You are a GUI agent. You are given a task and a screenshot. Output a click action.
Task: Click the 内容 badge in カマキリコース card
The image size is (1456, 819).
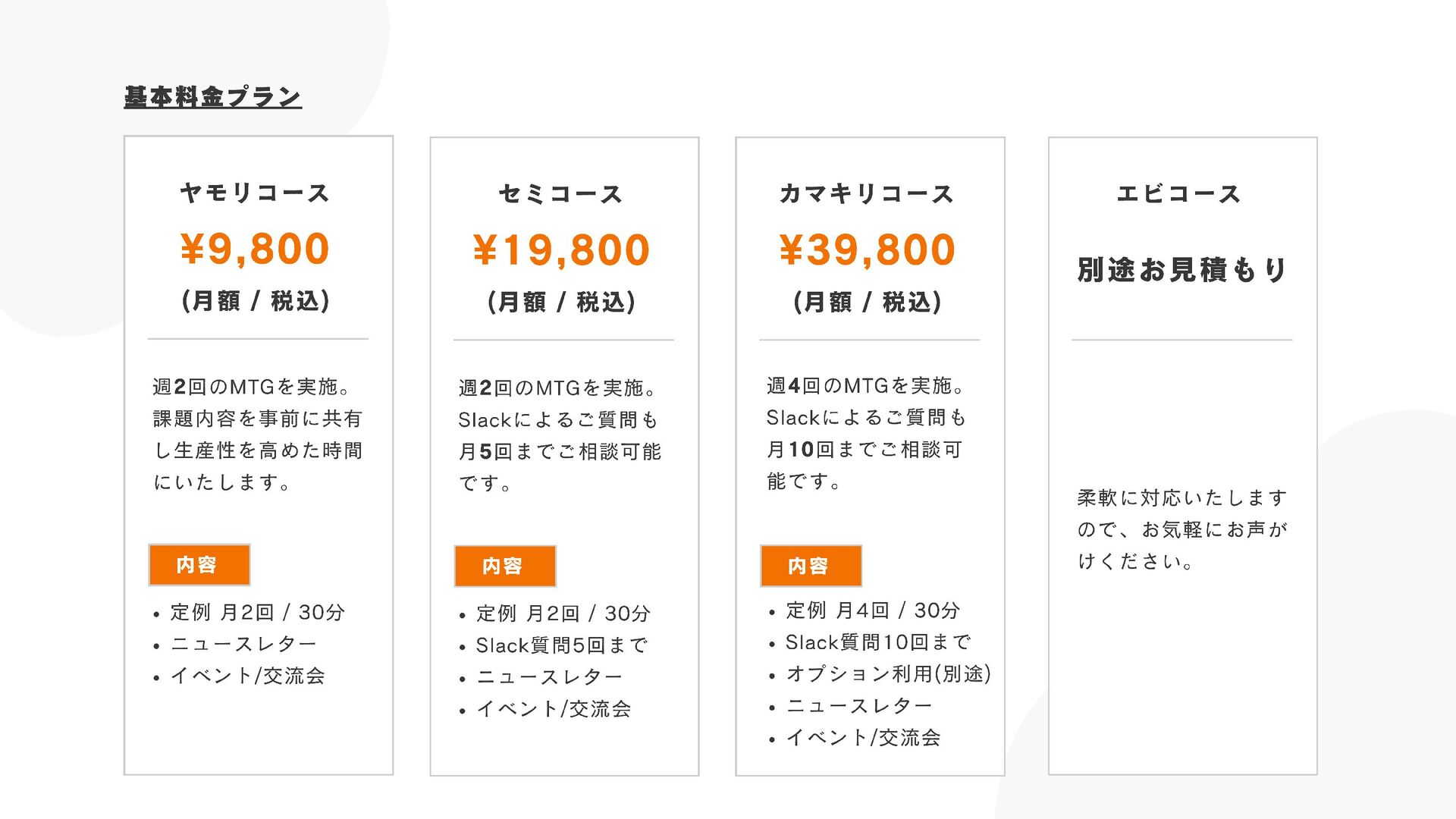pyautogui.click(x=811, y=566)
